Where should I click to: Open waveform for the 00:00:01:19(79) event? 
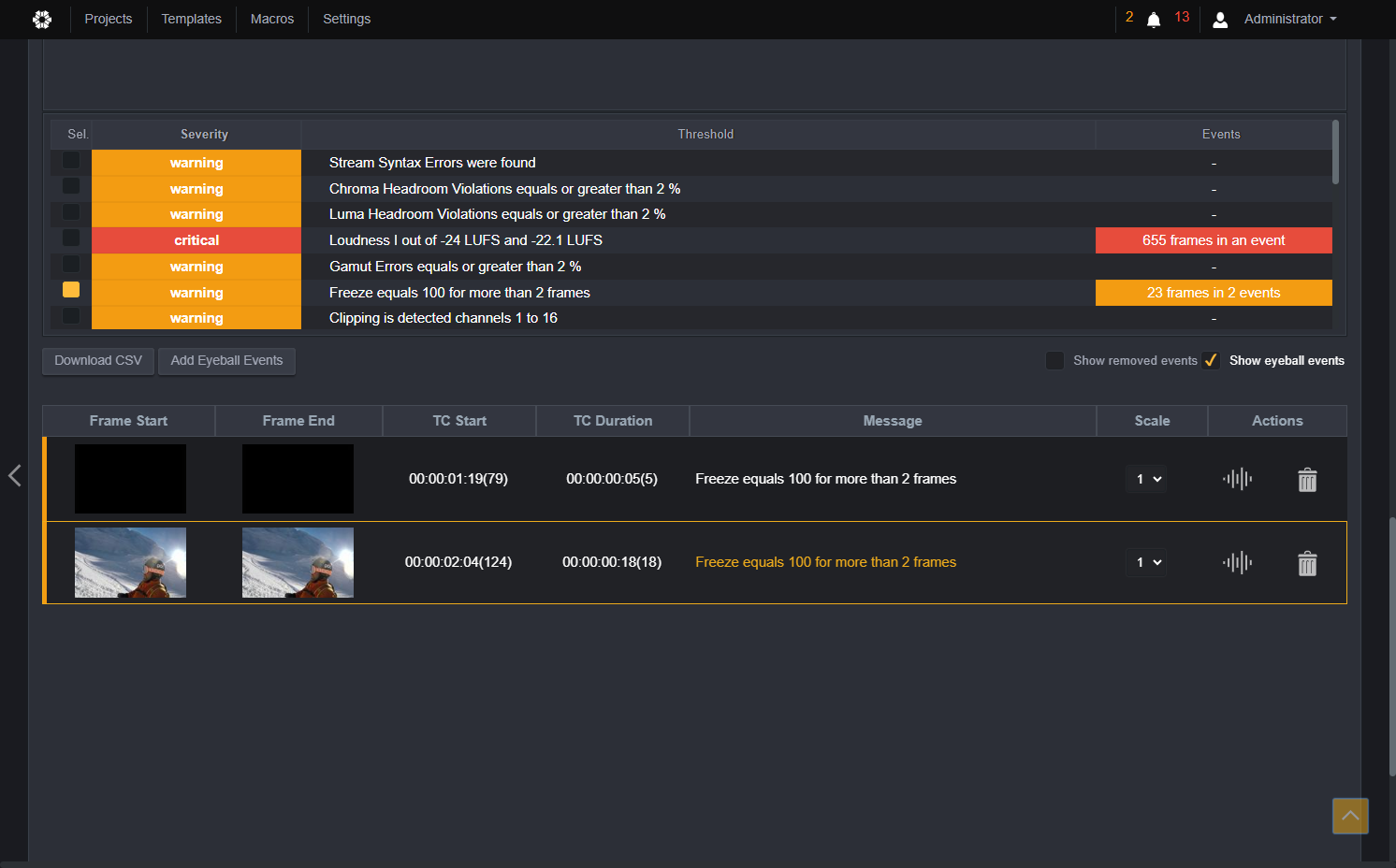point(1237,480)
